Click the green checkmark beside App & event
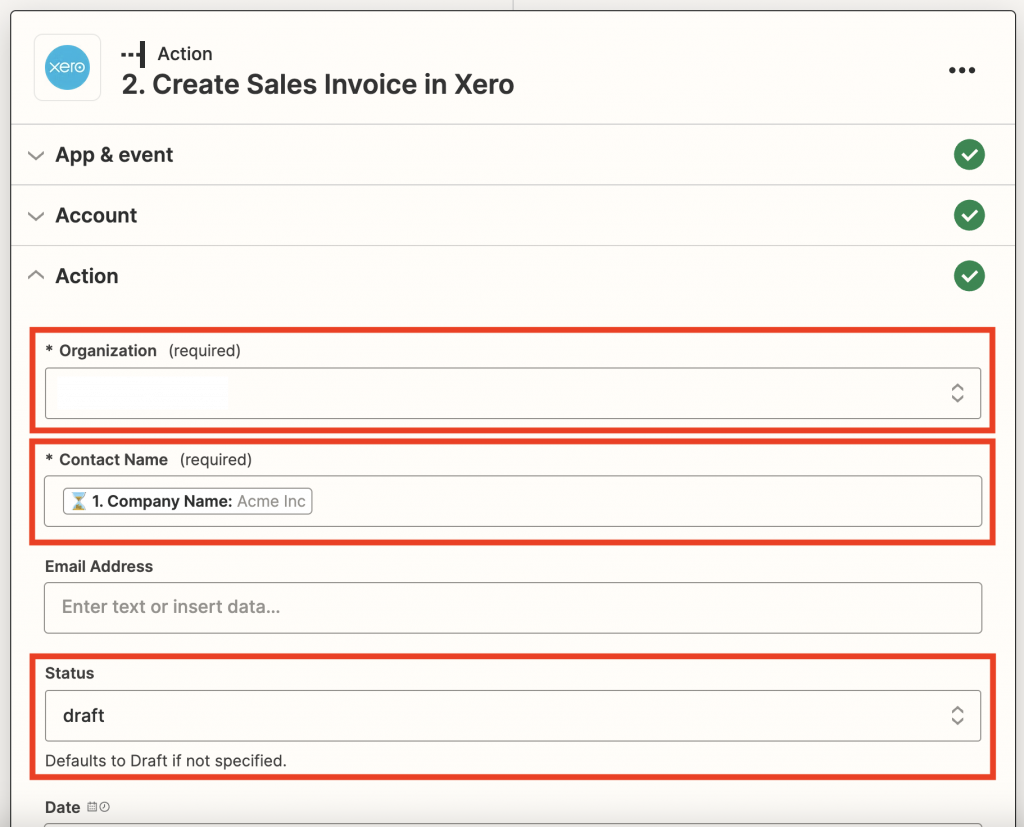Screen dimensions: 1024x827 (x=969, y=155)
